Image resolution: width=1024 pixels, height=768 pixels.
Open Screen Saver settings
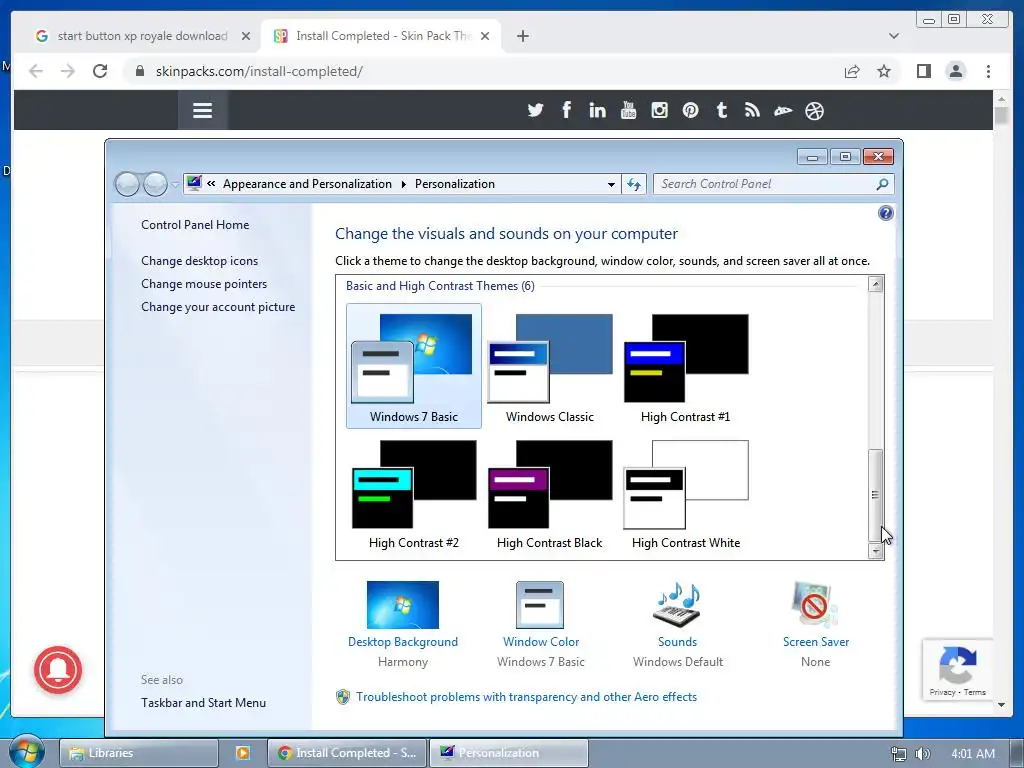[x=816, y=625]
